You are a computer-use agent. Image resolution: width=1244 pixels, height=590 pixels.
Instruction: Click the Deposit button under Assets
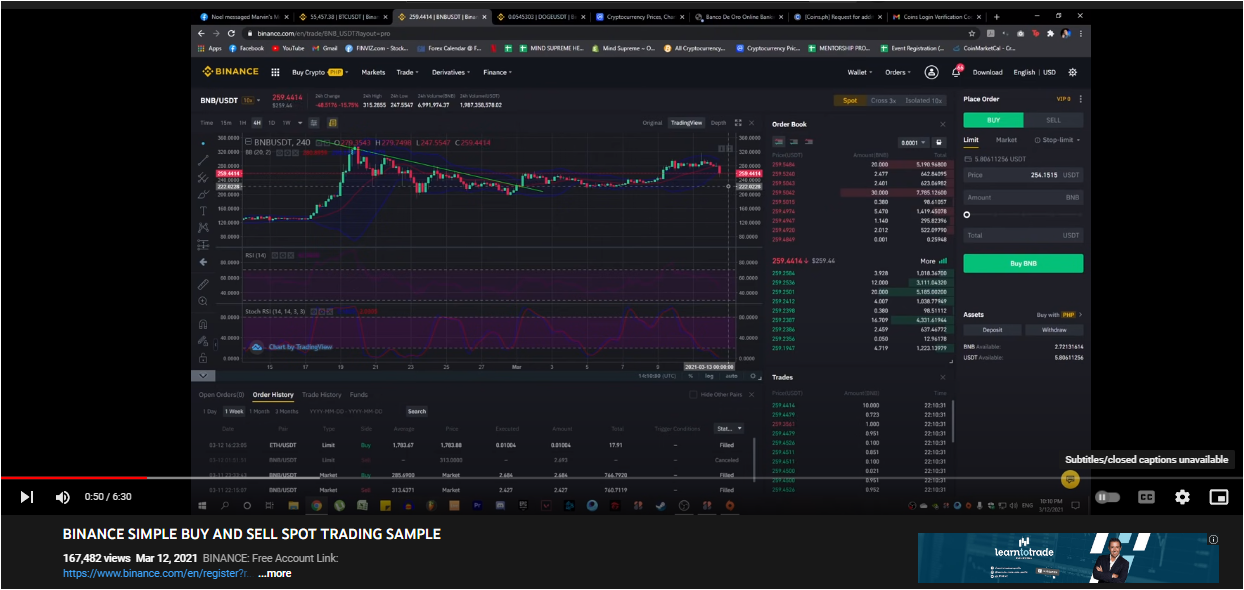(x=992, y=329)
